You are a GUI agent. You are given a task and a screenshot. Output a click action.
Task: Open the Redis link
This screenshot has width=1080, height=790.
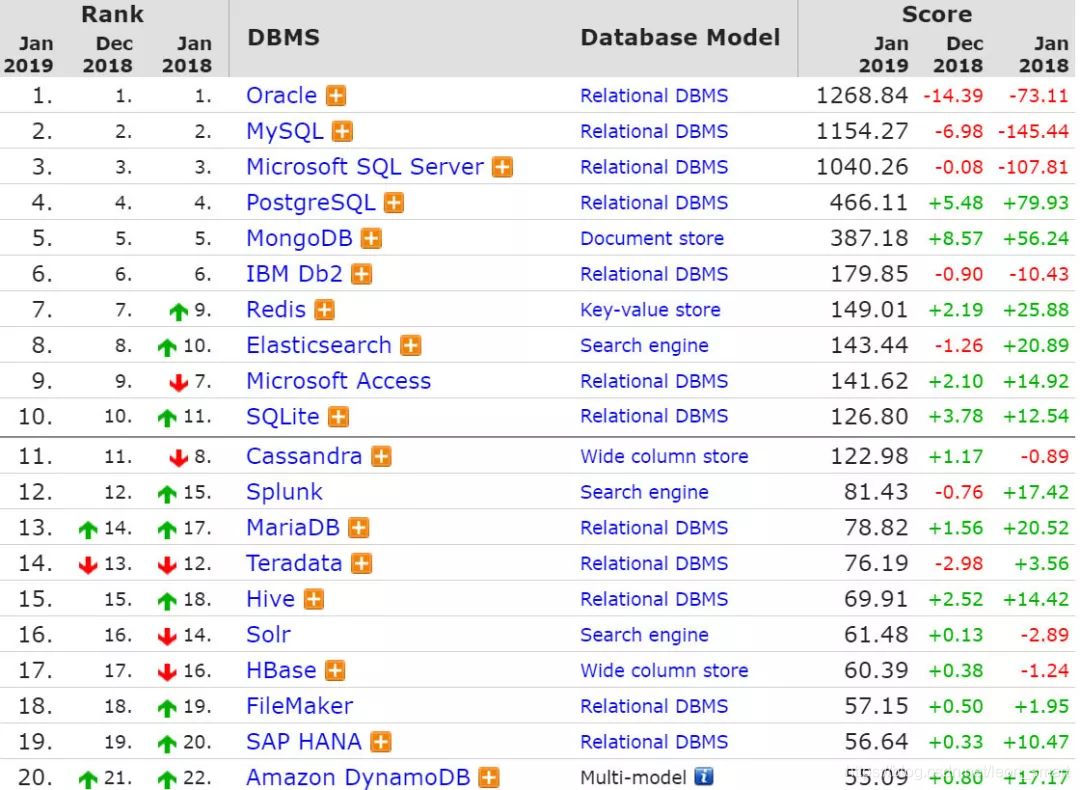pos(276,310)
